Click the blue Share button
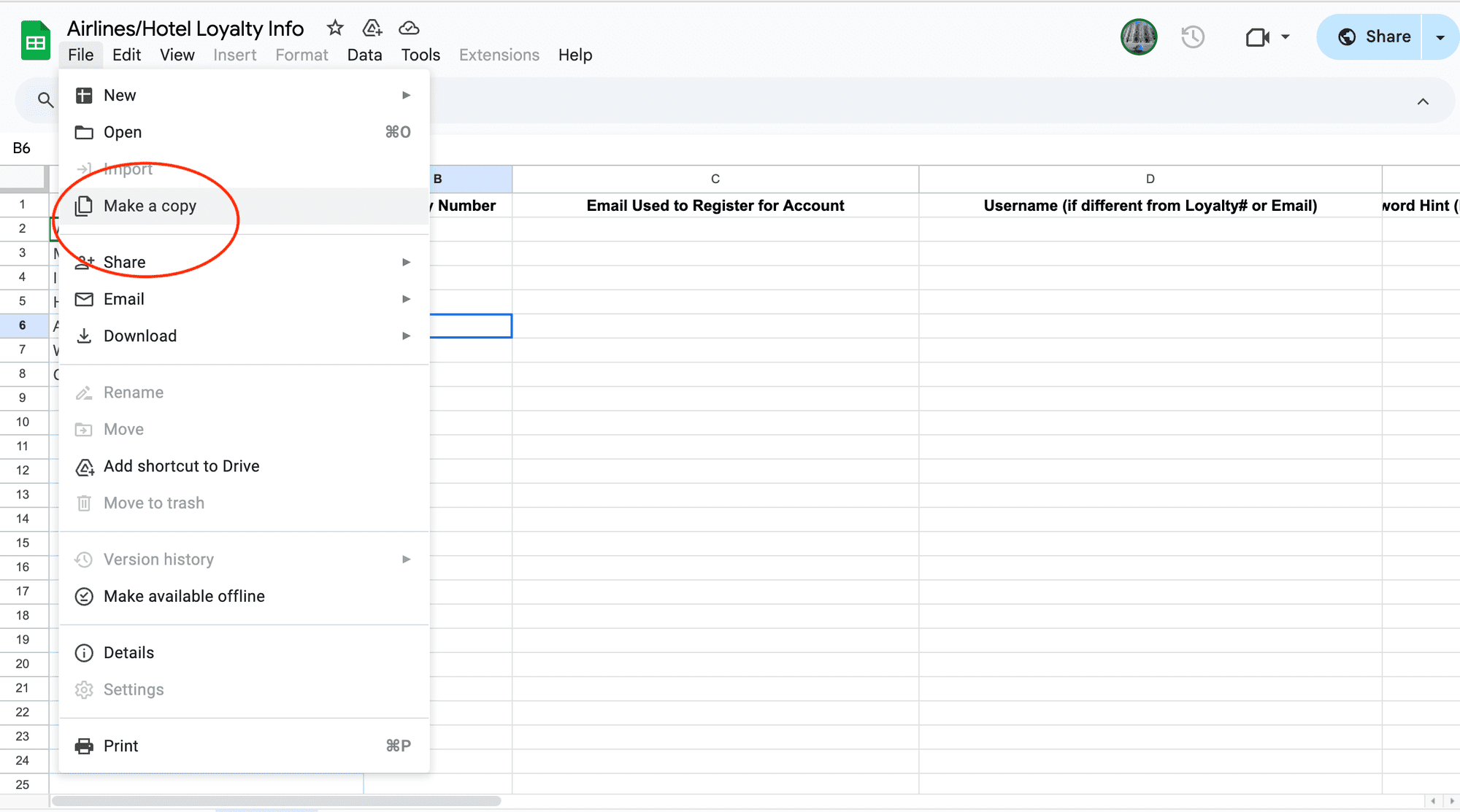1460x812 pixels. coord(1371,36)
